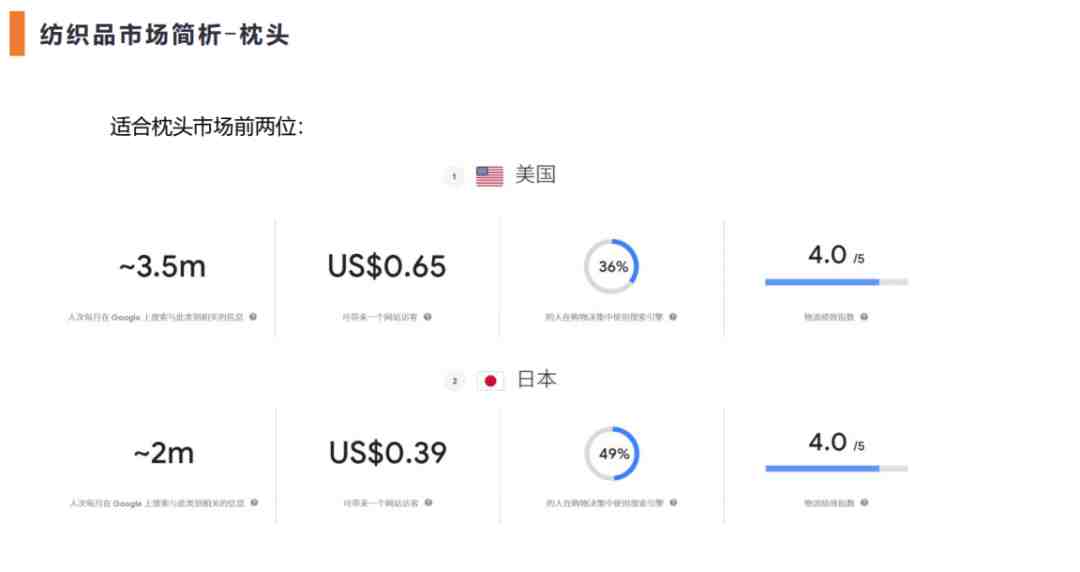
Task: Select the 日本 country label
Action: point(537,379)
